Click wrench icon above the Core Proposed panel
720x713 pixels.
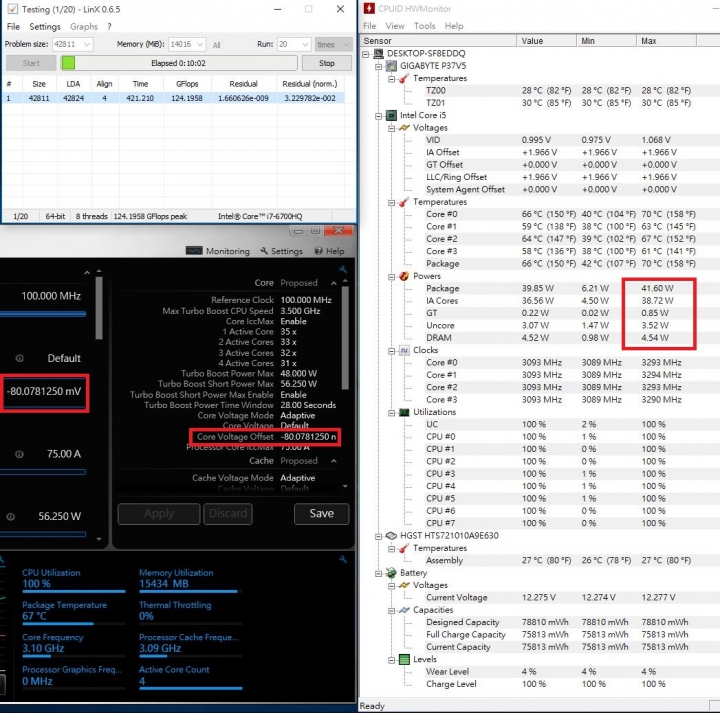tap(343, 269)
